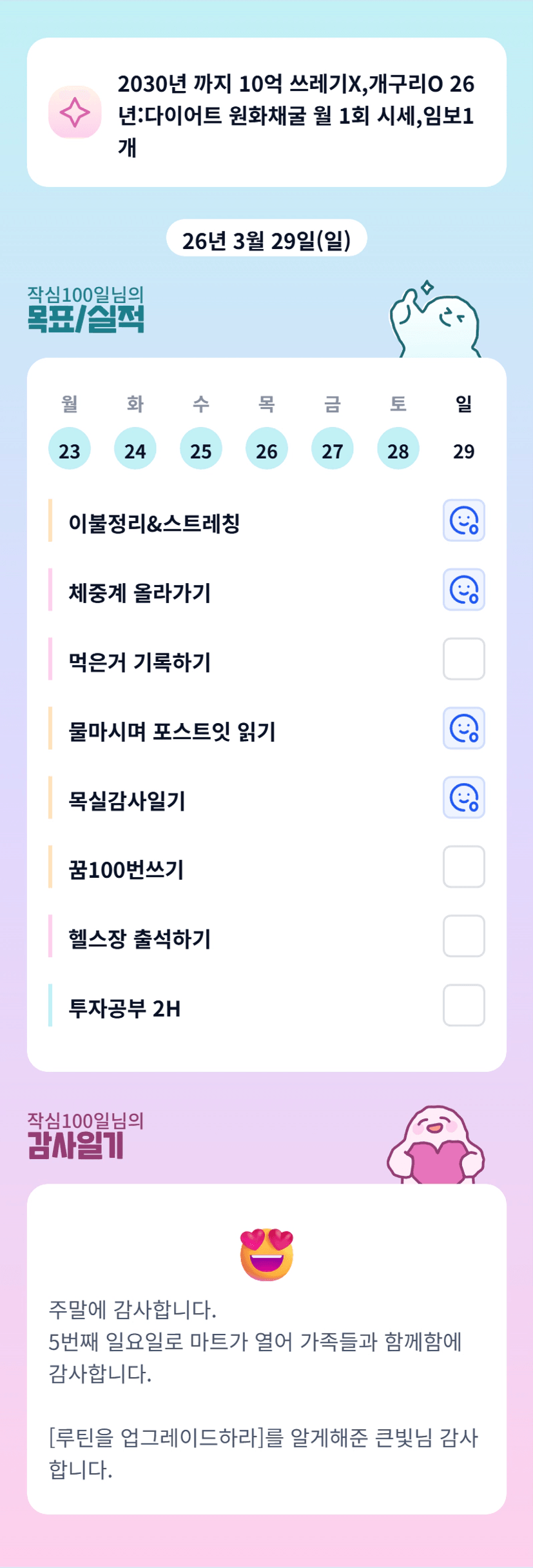Open the 26년 3월 29일(일) date pill

(266, 240)
